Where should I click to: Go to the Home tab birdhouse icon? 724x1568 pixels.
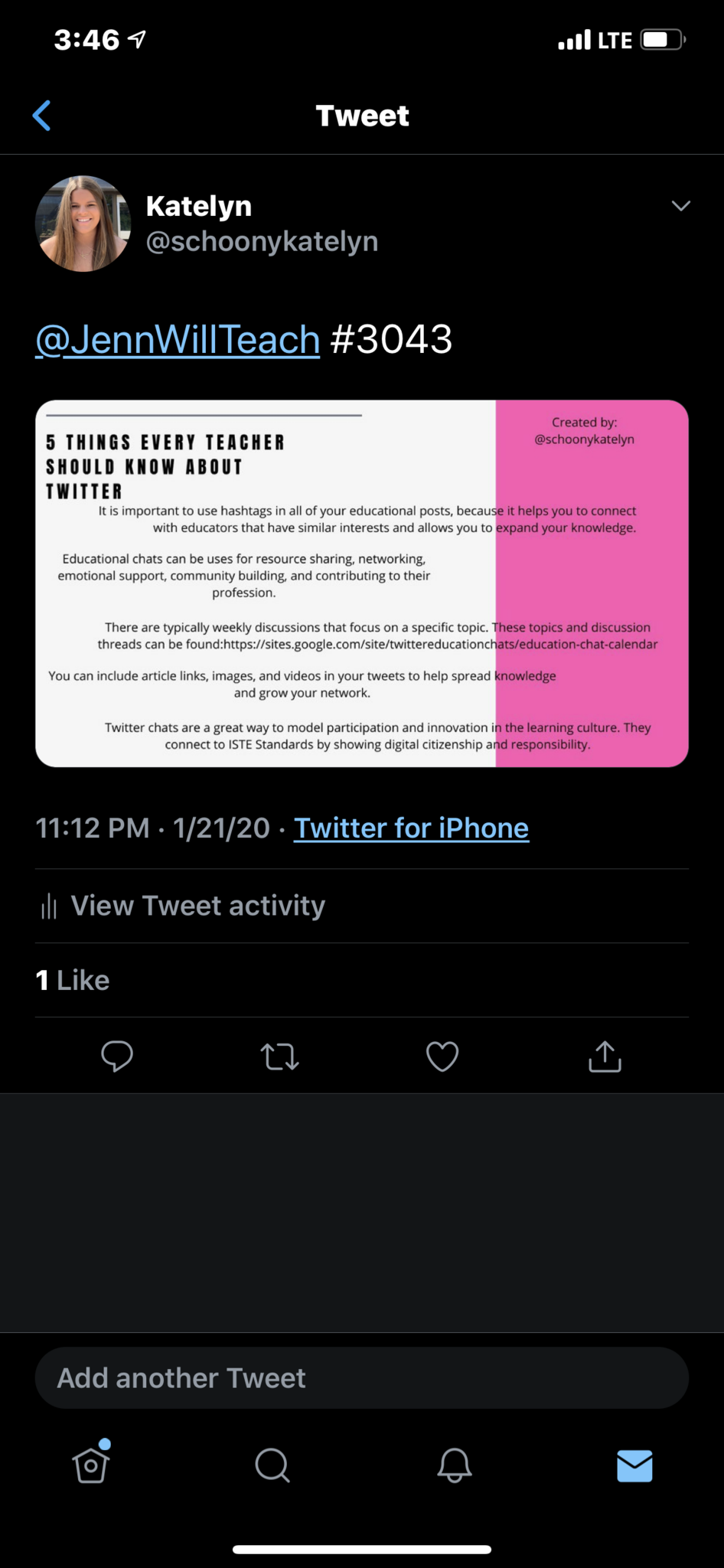(91, 1464)
